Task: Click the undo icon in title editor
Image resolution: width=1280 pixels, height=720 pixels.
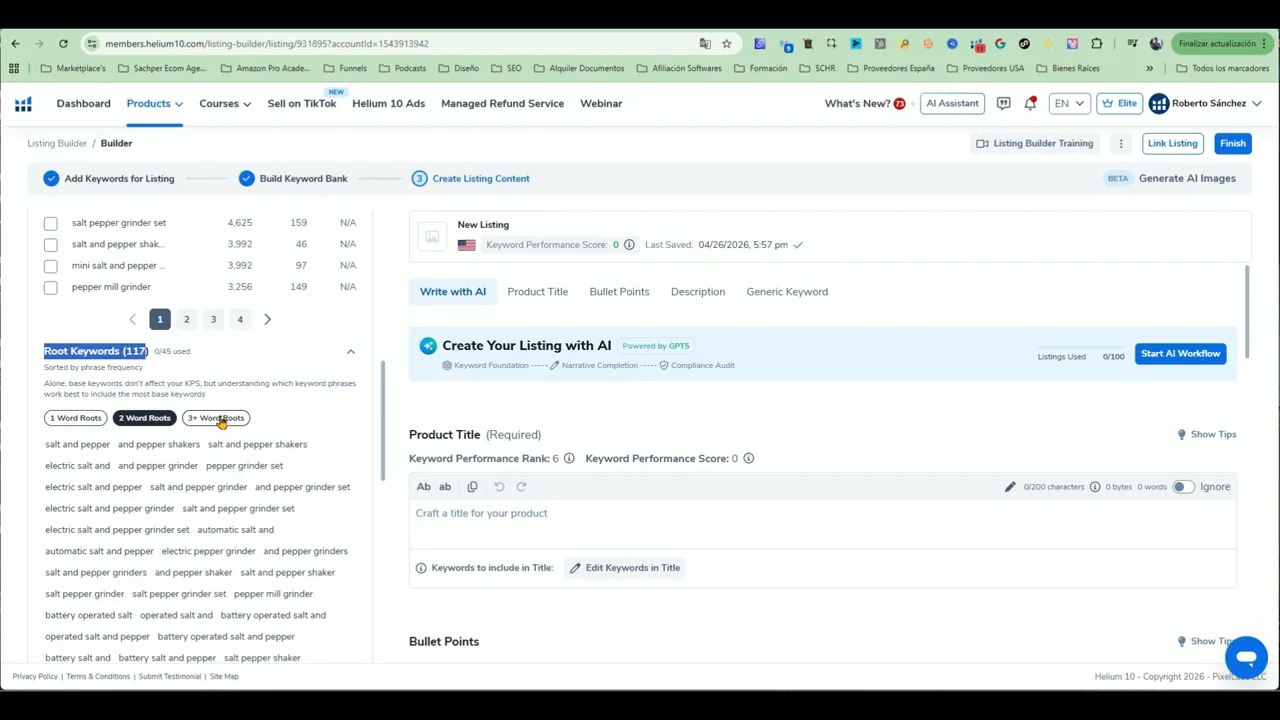Action: pos(499,487)
